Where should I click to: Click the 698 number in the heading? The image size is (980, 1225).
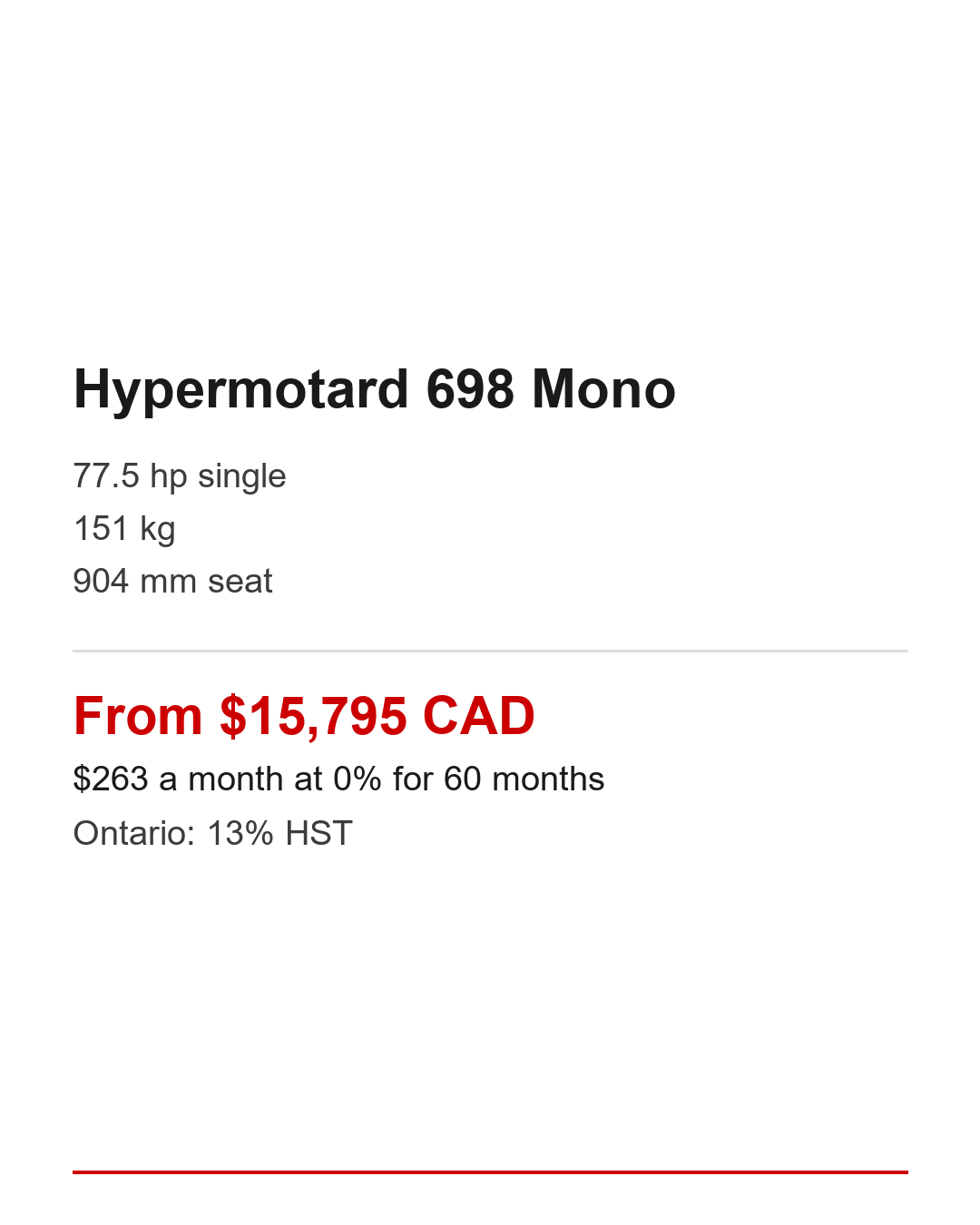coord(470,390)
